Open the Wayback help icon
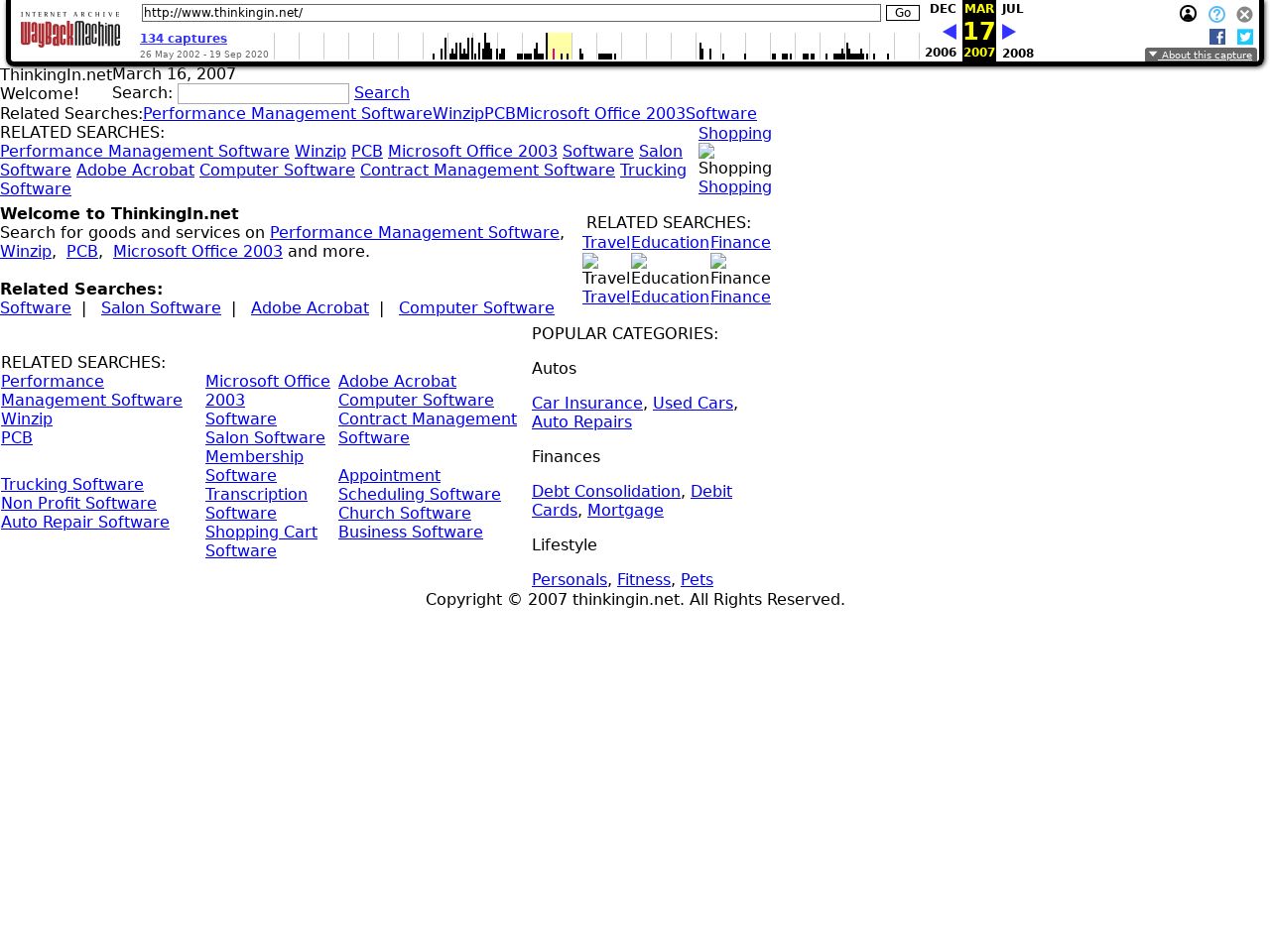This screenshot has width=1270, height=952. click(1216, 14)
